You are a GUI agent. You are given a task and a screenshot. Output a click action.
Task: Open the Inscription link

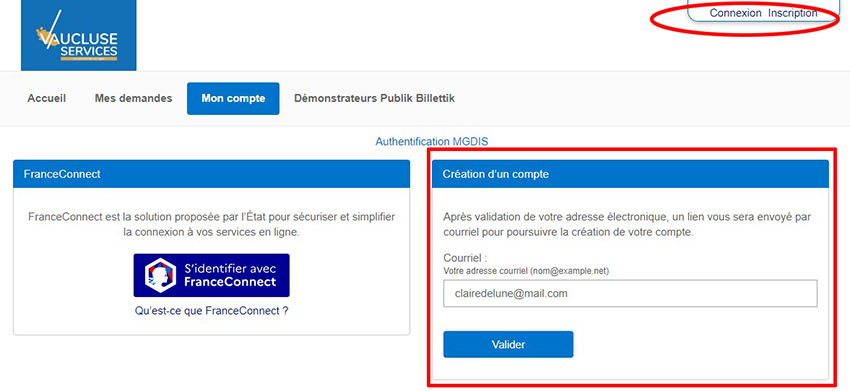(x=793, y=13)
